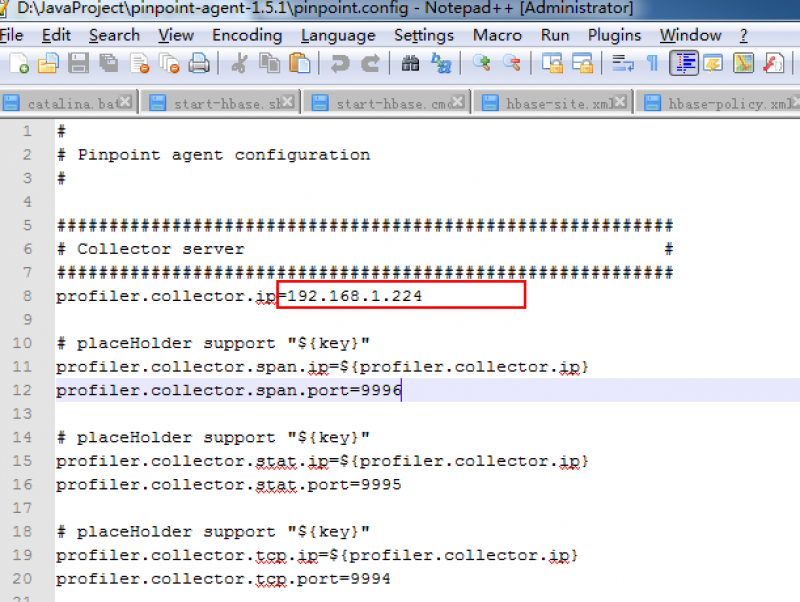Click the Open file folder icon
This screenshot has width=800, height=602.
point(48,64)
